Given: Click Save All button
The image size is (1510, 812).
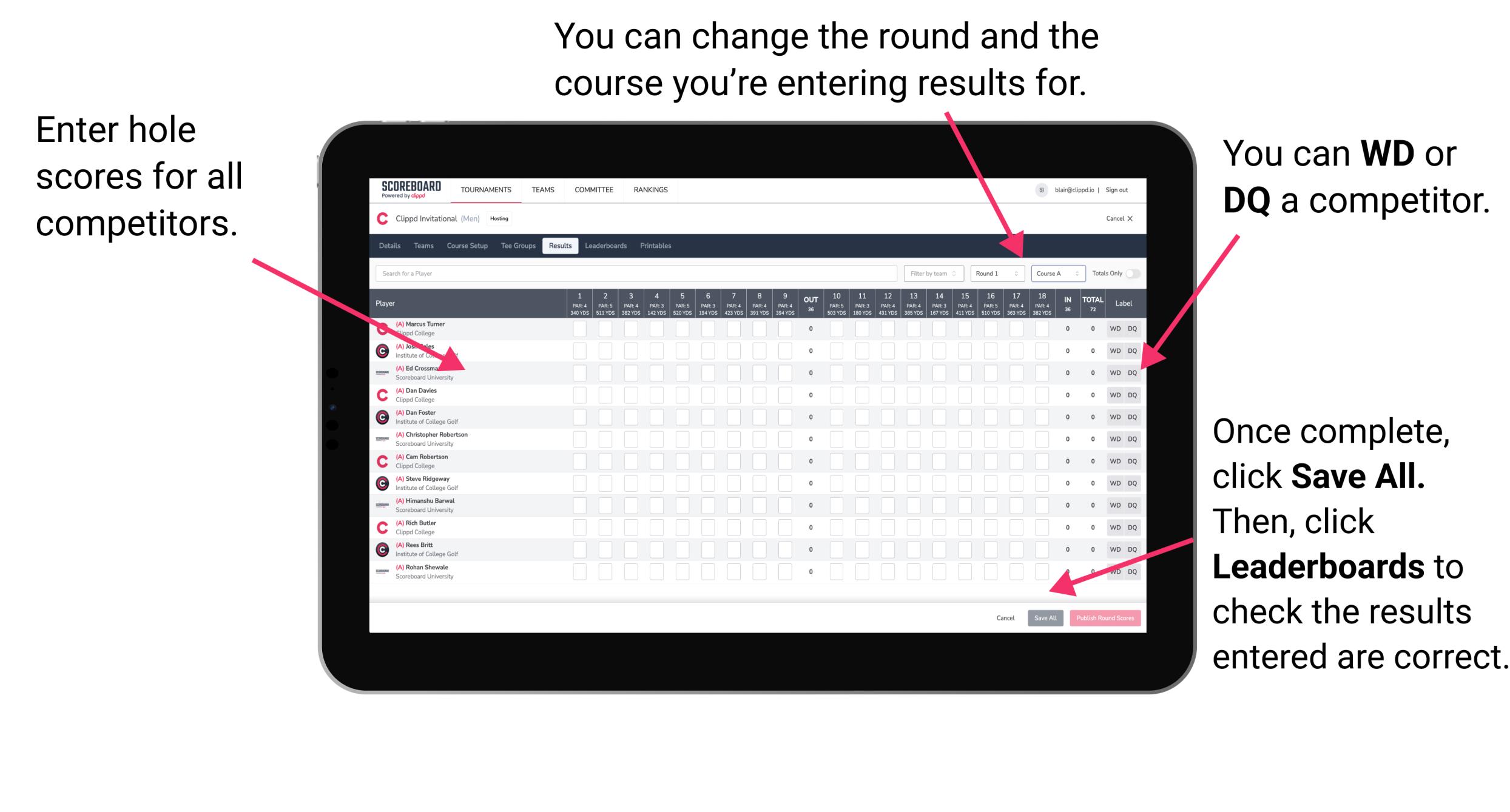Looking at the screenshot, I should click(x=1045, y=617).
